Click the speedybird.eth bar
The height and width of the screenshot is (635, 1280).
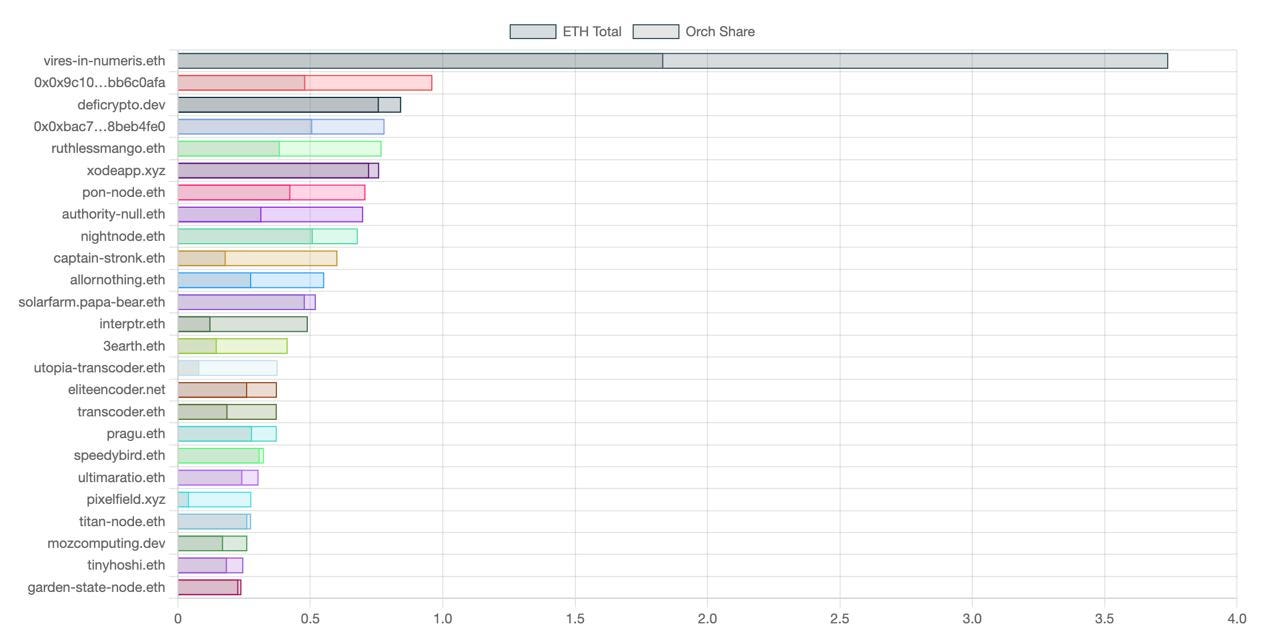pos(220,456)
